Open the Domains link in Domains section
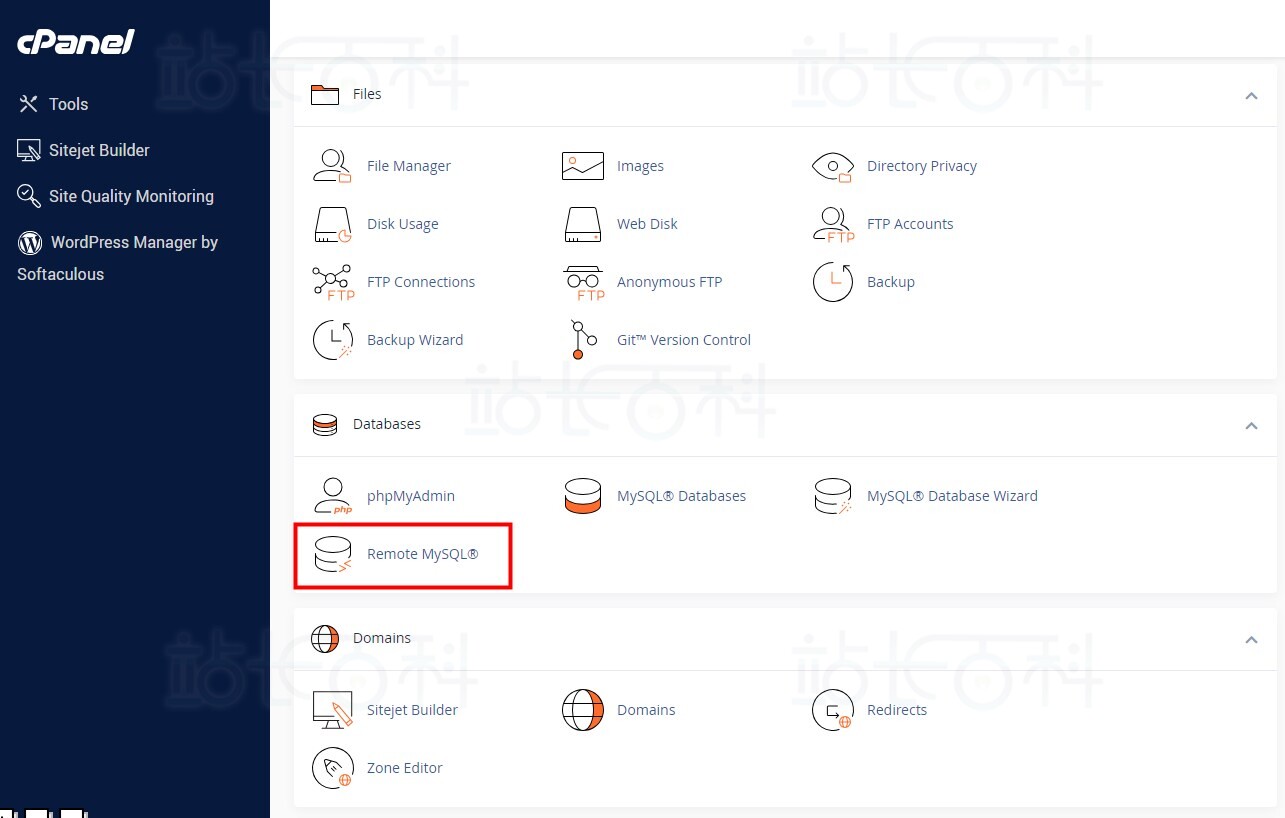Viewport: 1285px width, 818px height. pos(646,710)
